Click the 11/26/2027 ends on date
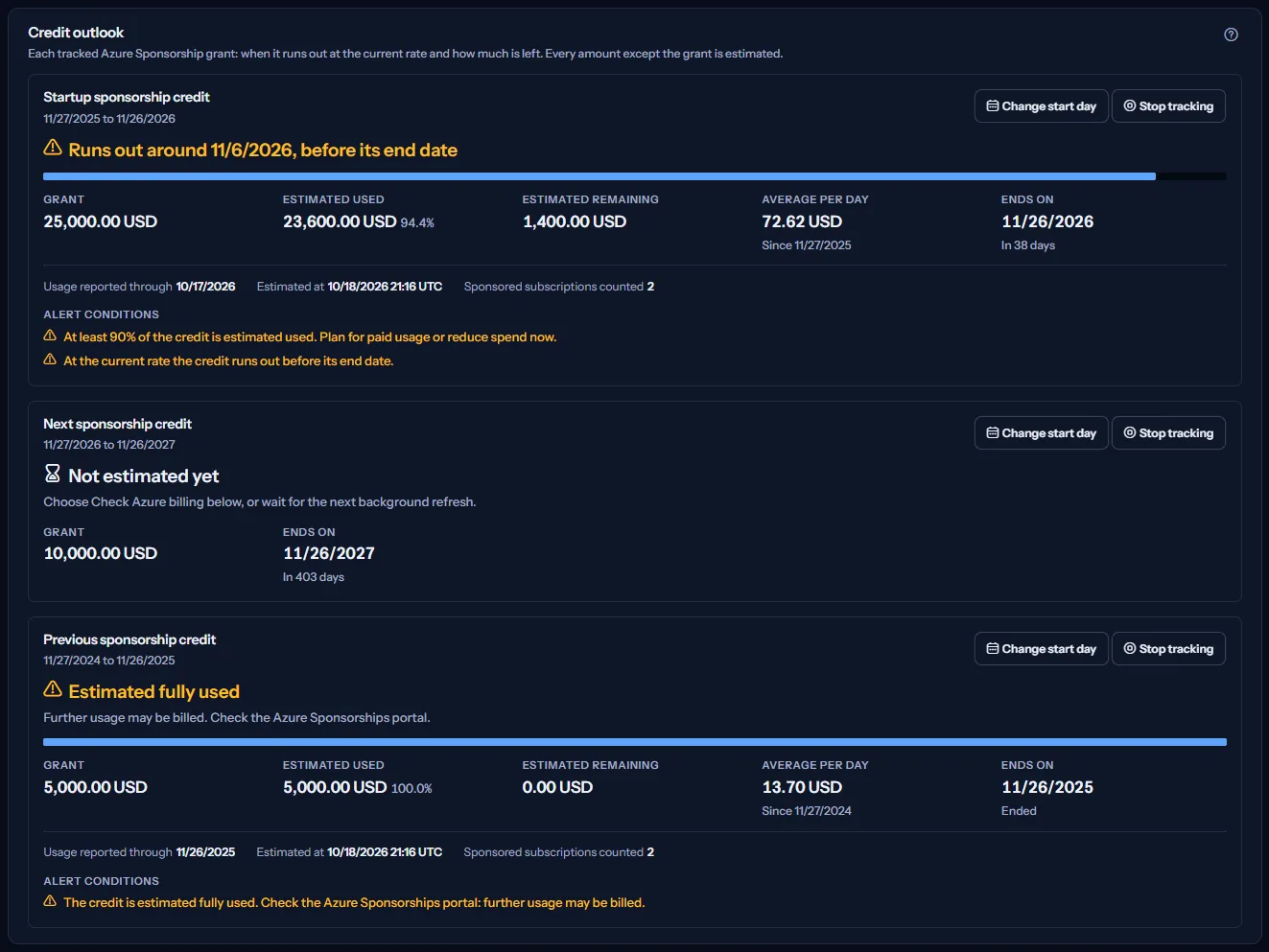 click(329, 553)
